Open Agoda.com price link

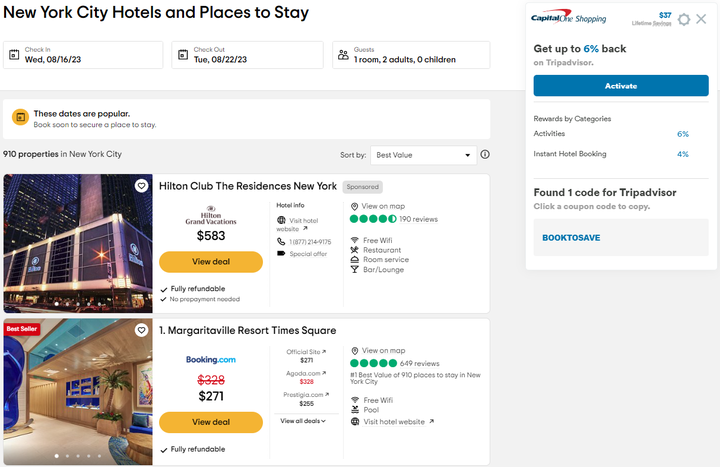[x=300, y=373]
